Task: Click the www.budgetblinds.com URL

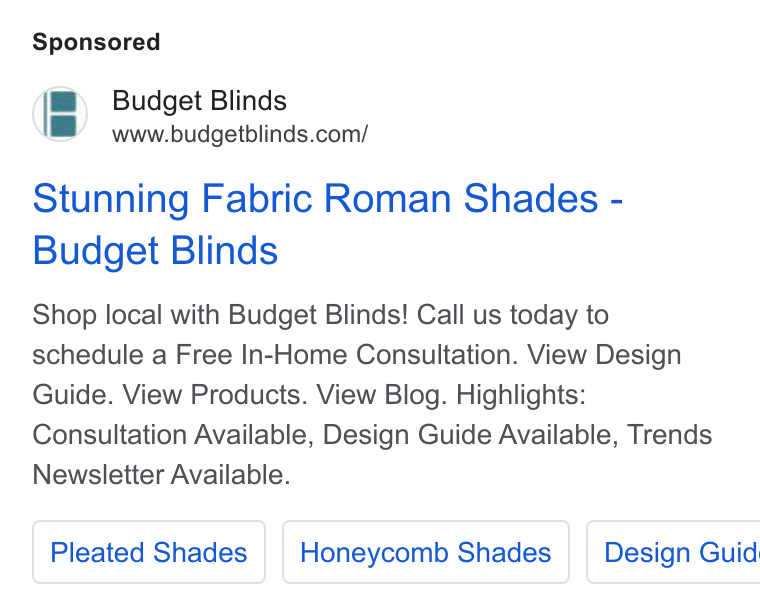Action: point(240,134)
